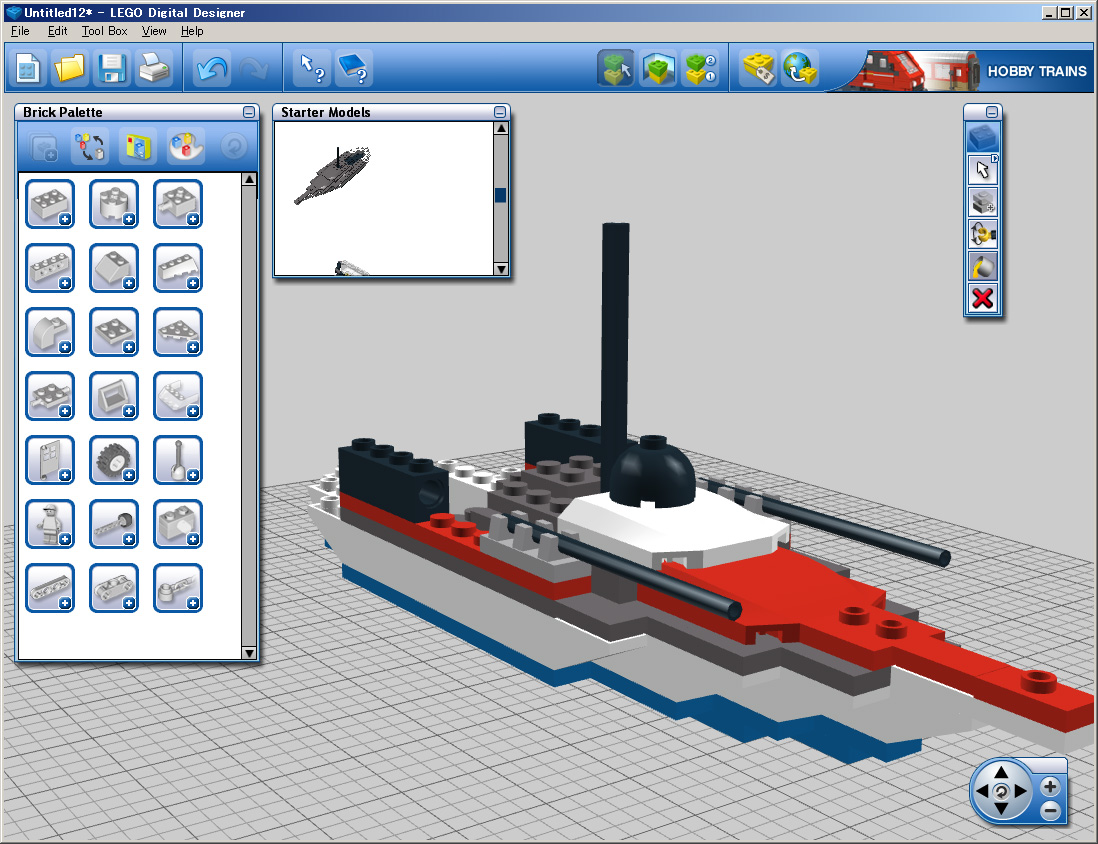The height and width of the screenshot is (844, 1098).
Task: Activate the What's This help cursor
Action: point(312,69)
